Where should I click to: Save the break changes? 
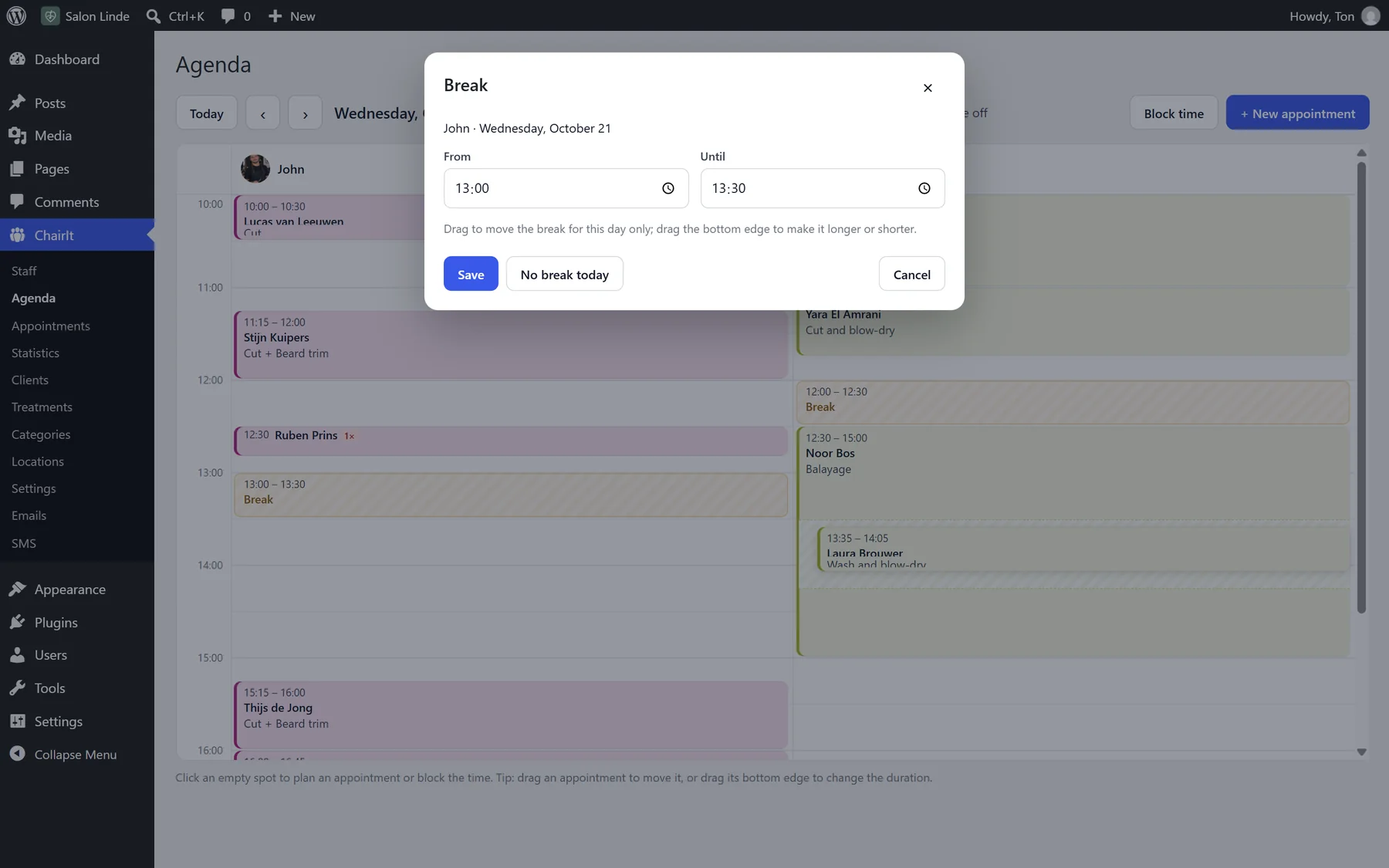pyautogui.click(x=471, y=274)
